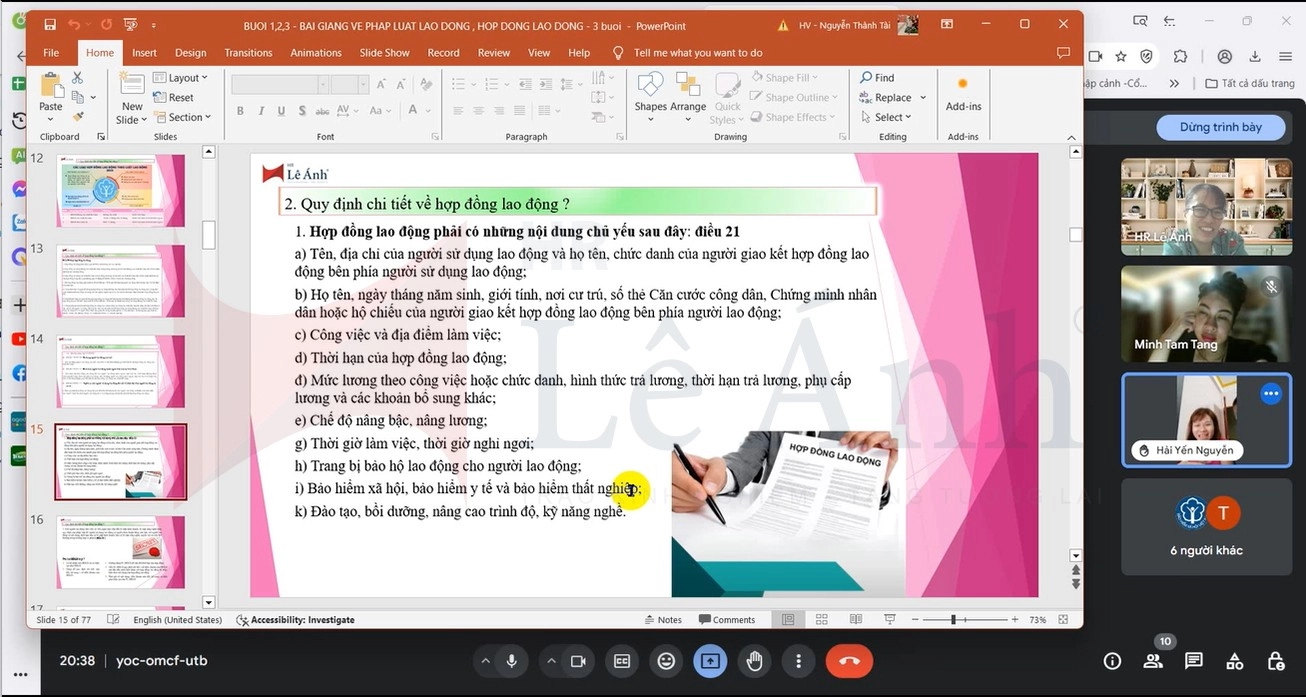
Task: Open the Section dropdown
Action: pyautogui.click(x=189, y=117)
